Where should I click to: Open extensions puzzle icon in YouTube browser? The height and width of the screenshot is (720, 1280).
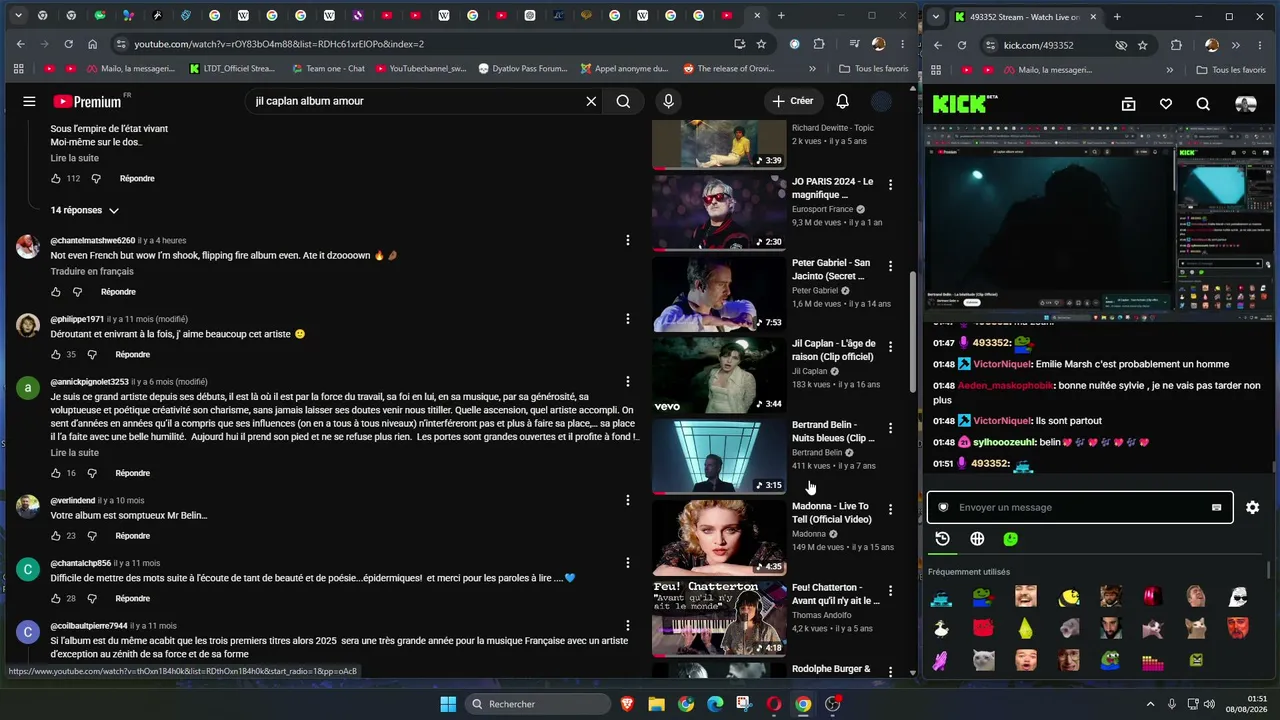tap(819, 44)
